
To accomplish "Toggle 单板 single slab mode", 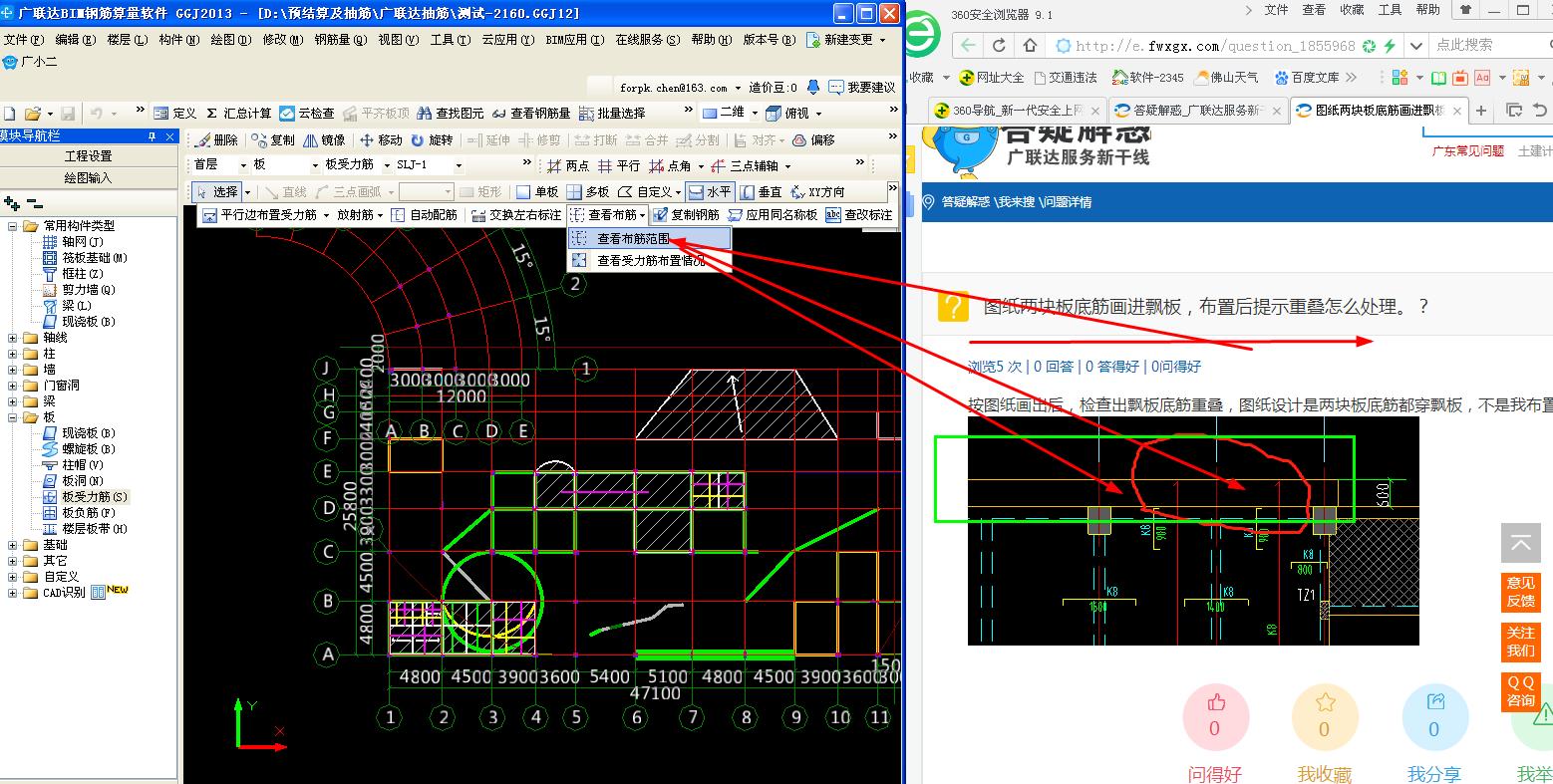I will pyautogui.click(x=537, y=192).
